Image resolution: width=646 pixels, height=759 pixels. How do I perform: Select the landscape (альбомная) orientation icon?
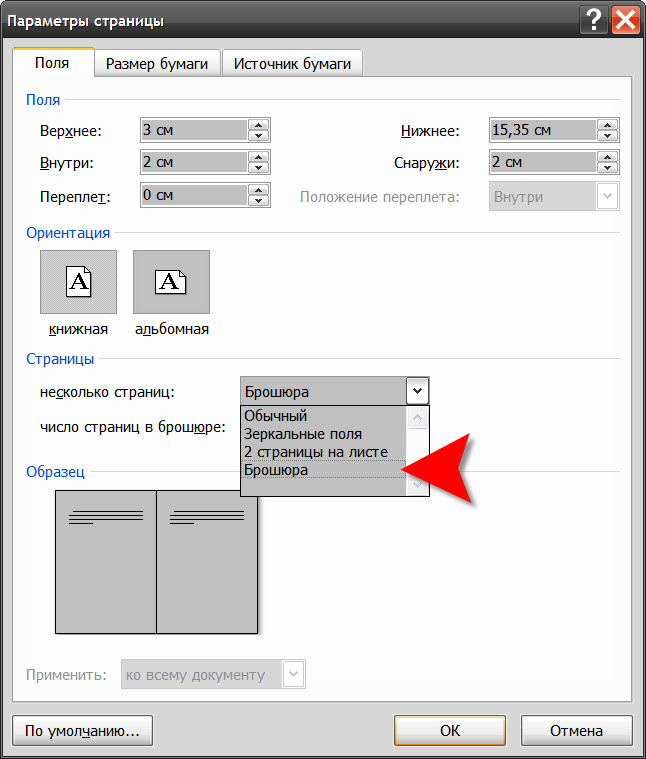point(171,282)
